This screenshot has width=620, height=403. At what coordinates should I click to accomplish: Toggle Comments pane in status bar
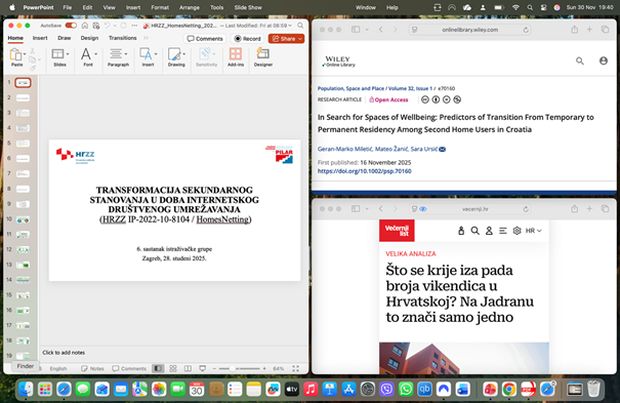pos(128,369)
